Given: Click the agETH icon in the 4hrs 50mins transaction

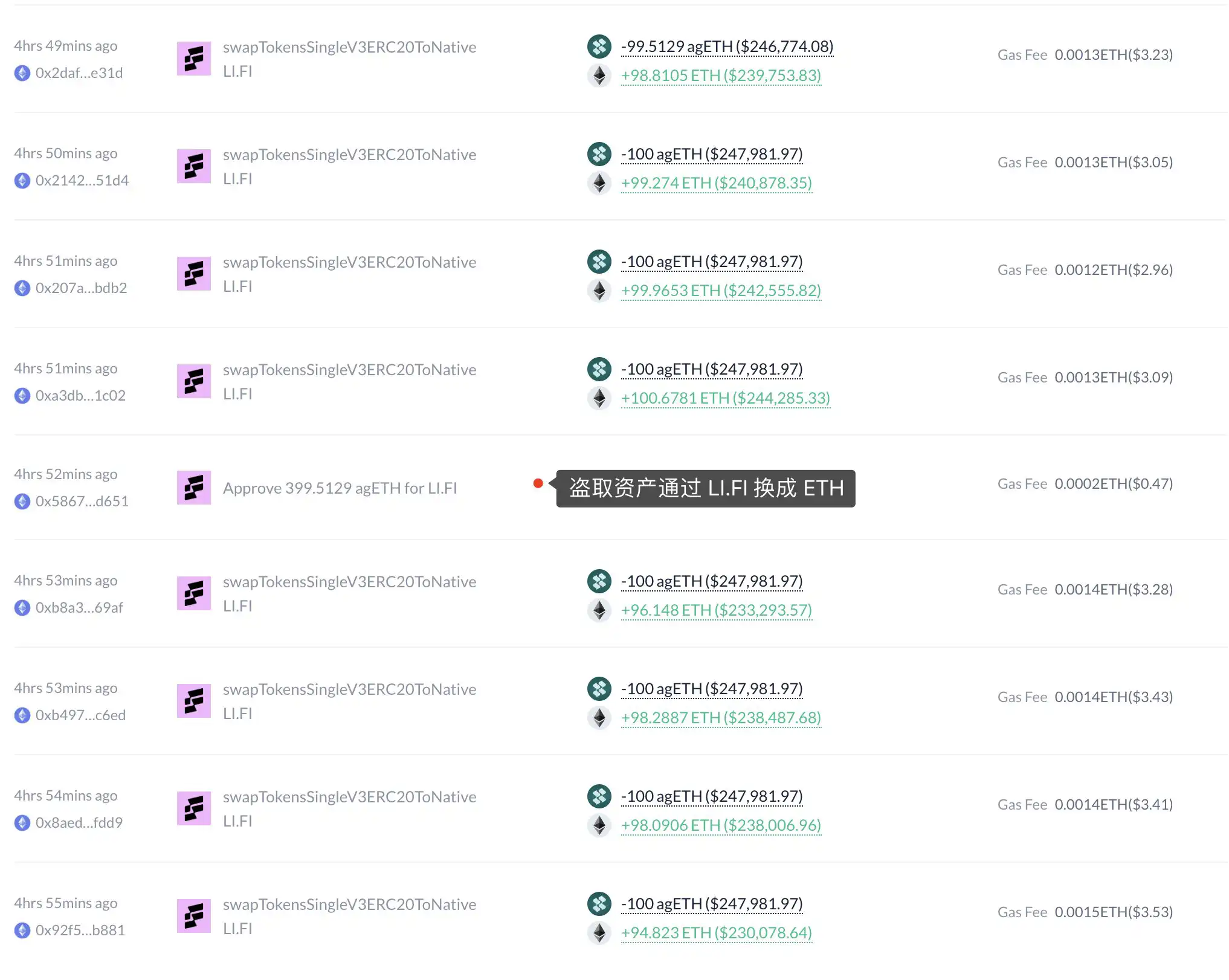Looking at the screenshot, I should tap(600, 154).
